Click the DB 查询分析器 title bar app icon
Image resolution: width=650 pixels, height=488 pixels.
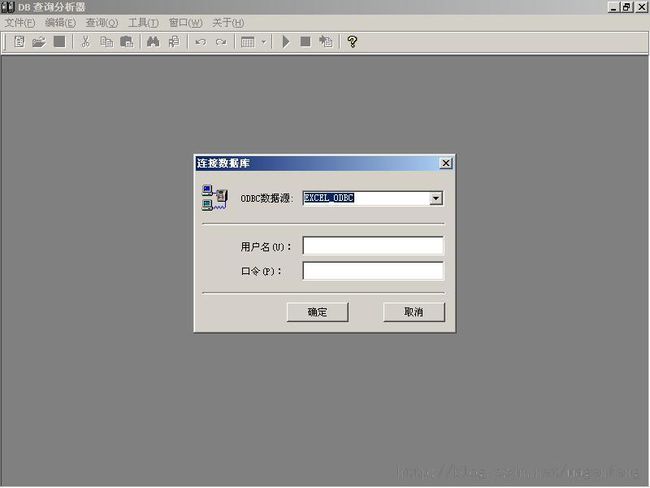pyautogui.click(x=8, y=7)
